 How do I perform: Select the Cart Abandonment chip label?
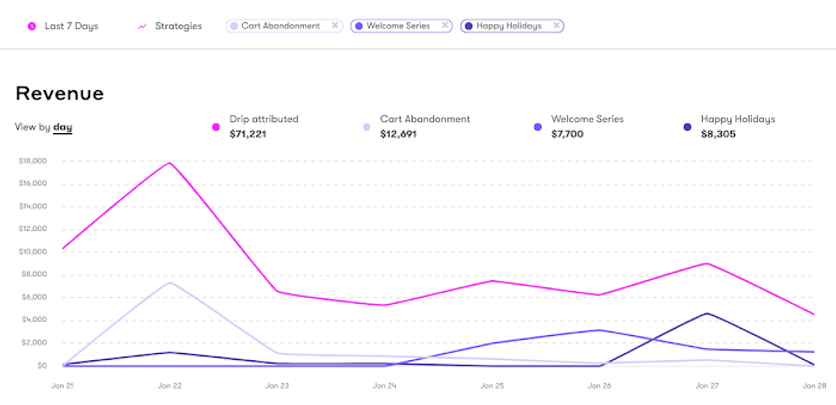point(280,26)
